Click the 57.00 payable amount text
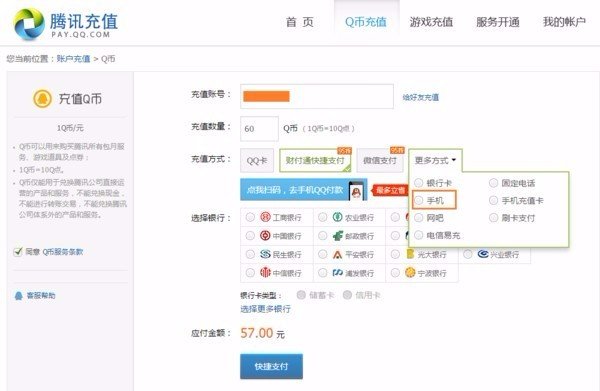The width and height of the screenshot is (600, 391). click(257, 333)
